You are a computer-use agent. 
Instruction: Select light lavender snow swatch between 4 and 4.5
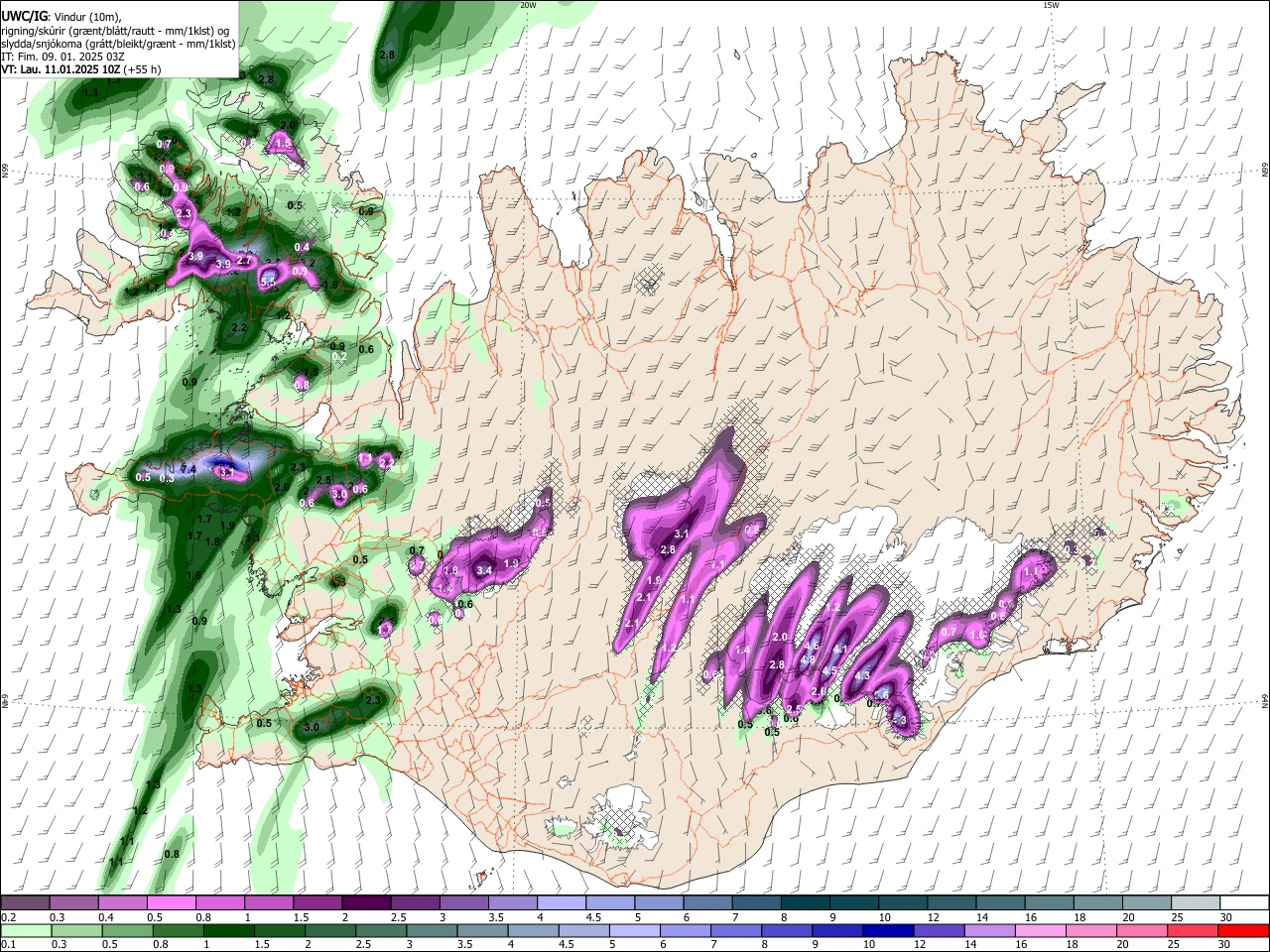coord(562,902)
